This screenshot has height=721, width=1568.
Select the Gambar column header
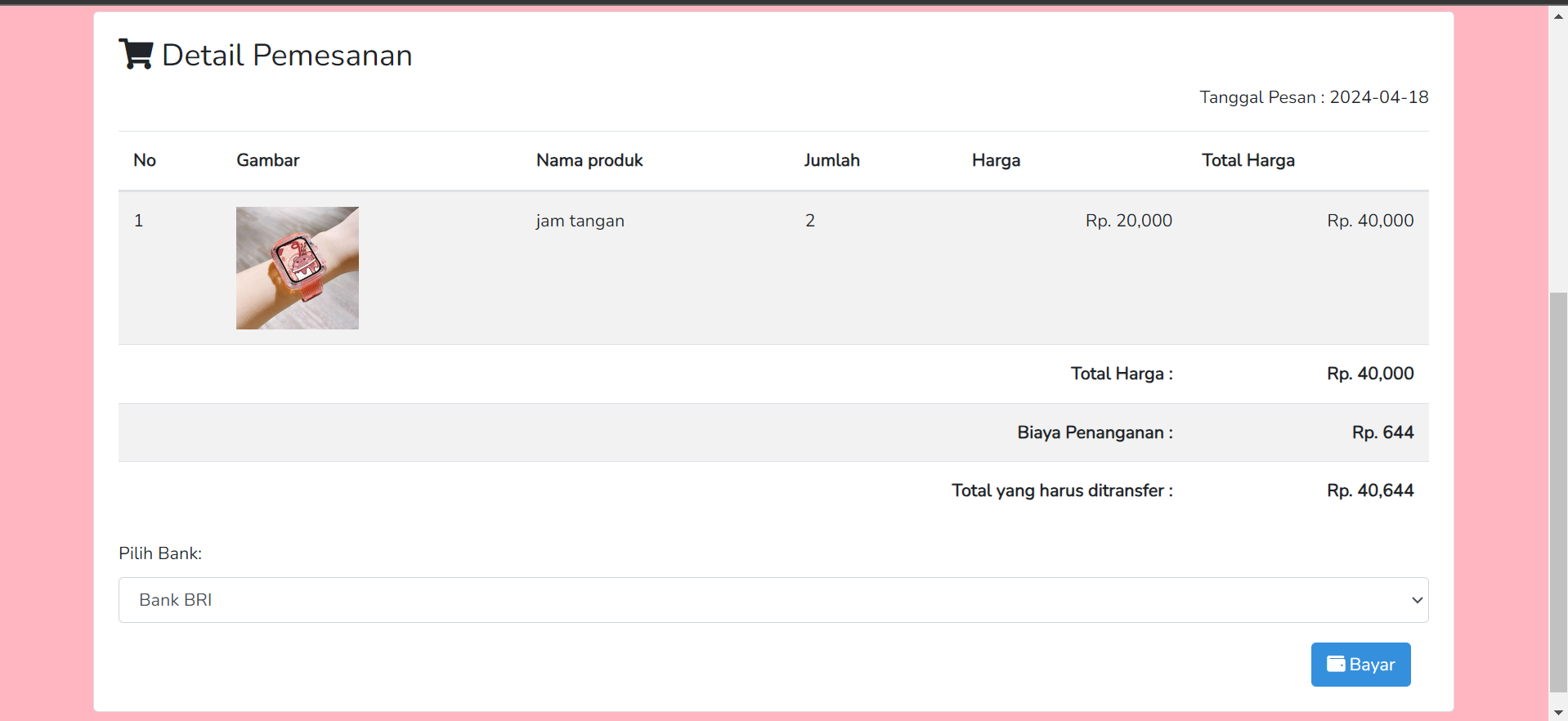click(268, 160)
